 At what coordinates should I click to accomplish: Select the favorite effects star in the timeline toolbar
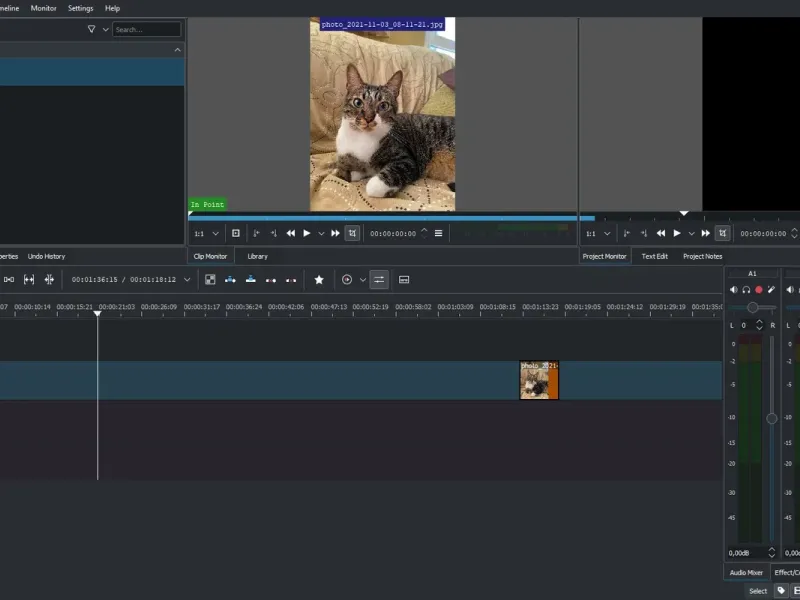coord(319,280)
